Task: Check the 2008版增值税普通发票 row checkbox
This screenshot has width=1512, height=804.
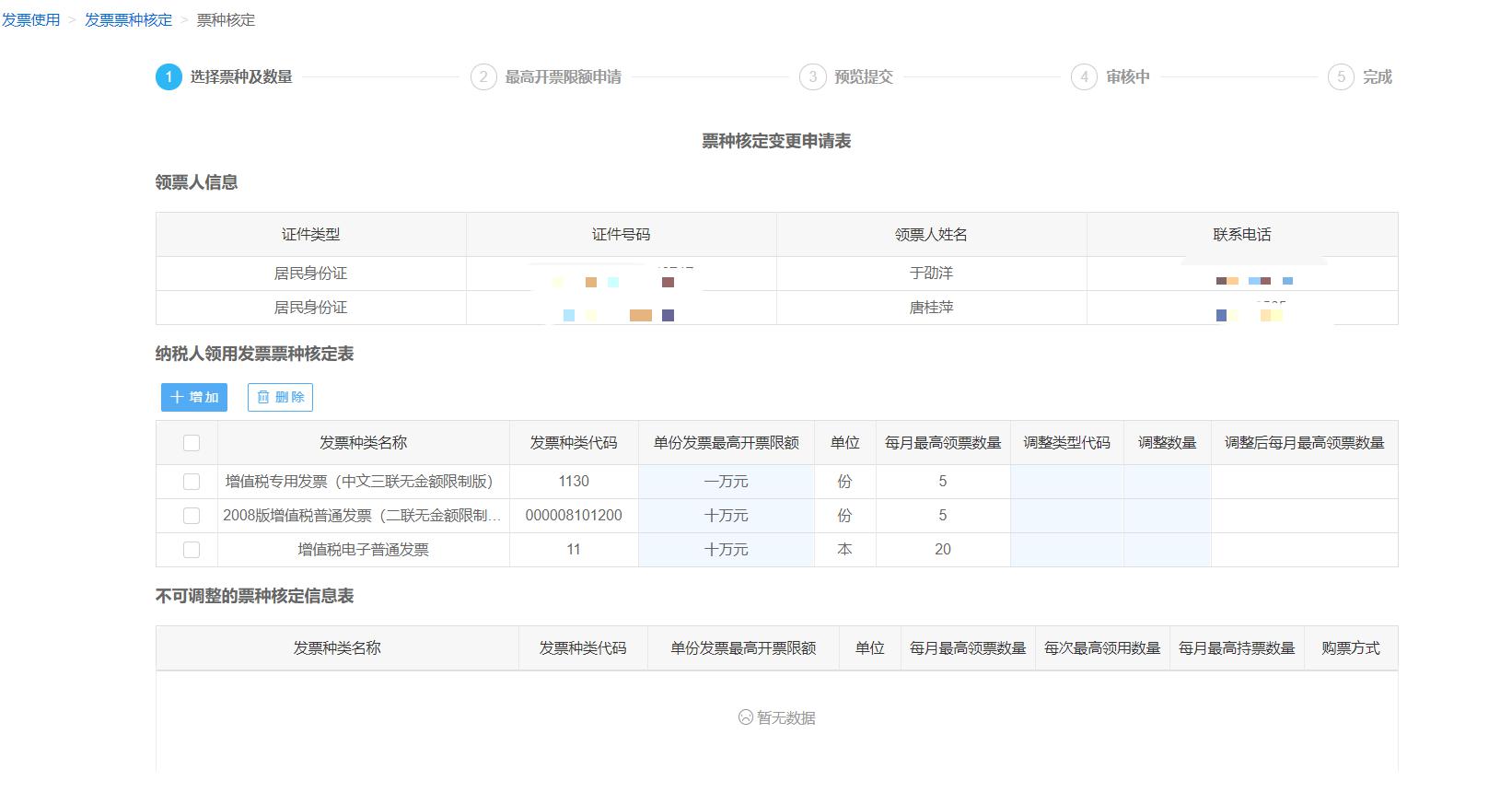Action: click(x=192, y=516)
